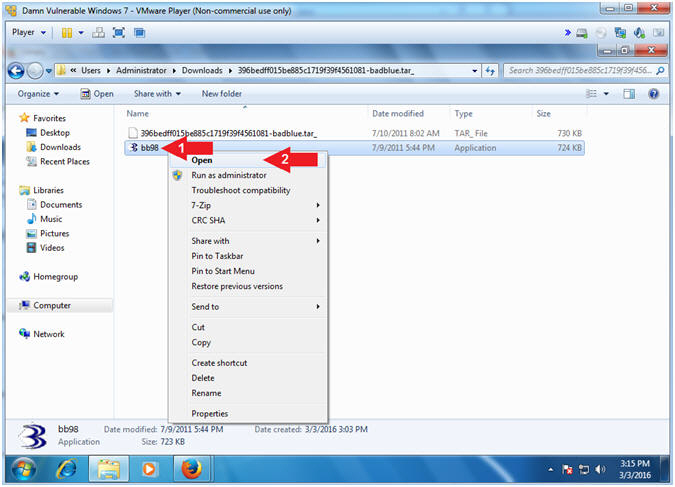Click Users in the address breadcrumb

point(91,70)
